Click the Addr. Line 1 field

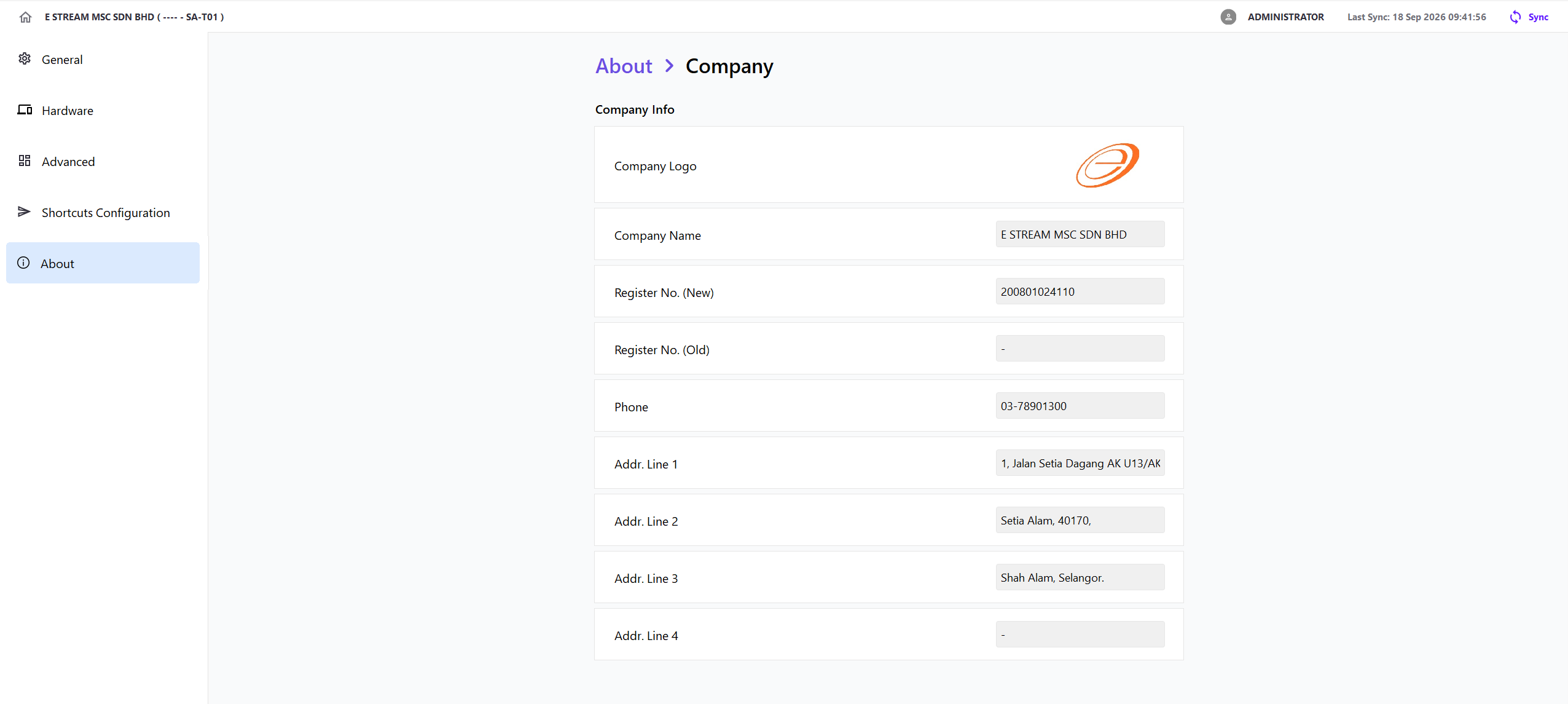pyautogui.click(x=1080, y=463)
